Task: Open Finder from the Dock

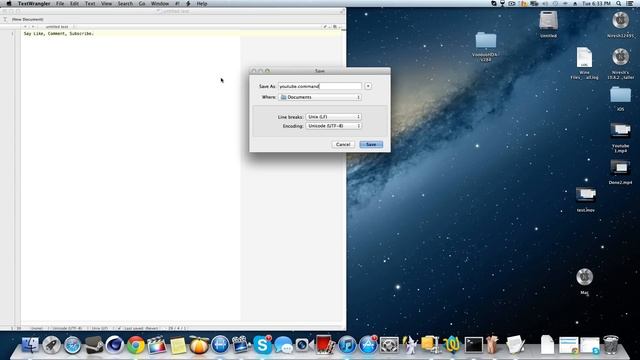Action: (x=30, y=345)
